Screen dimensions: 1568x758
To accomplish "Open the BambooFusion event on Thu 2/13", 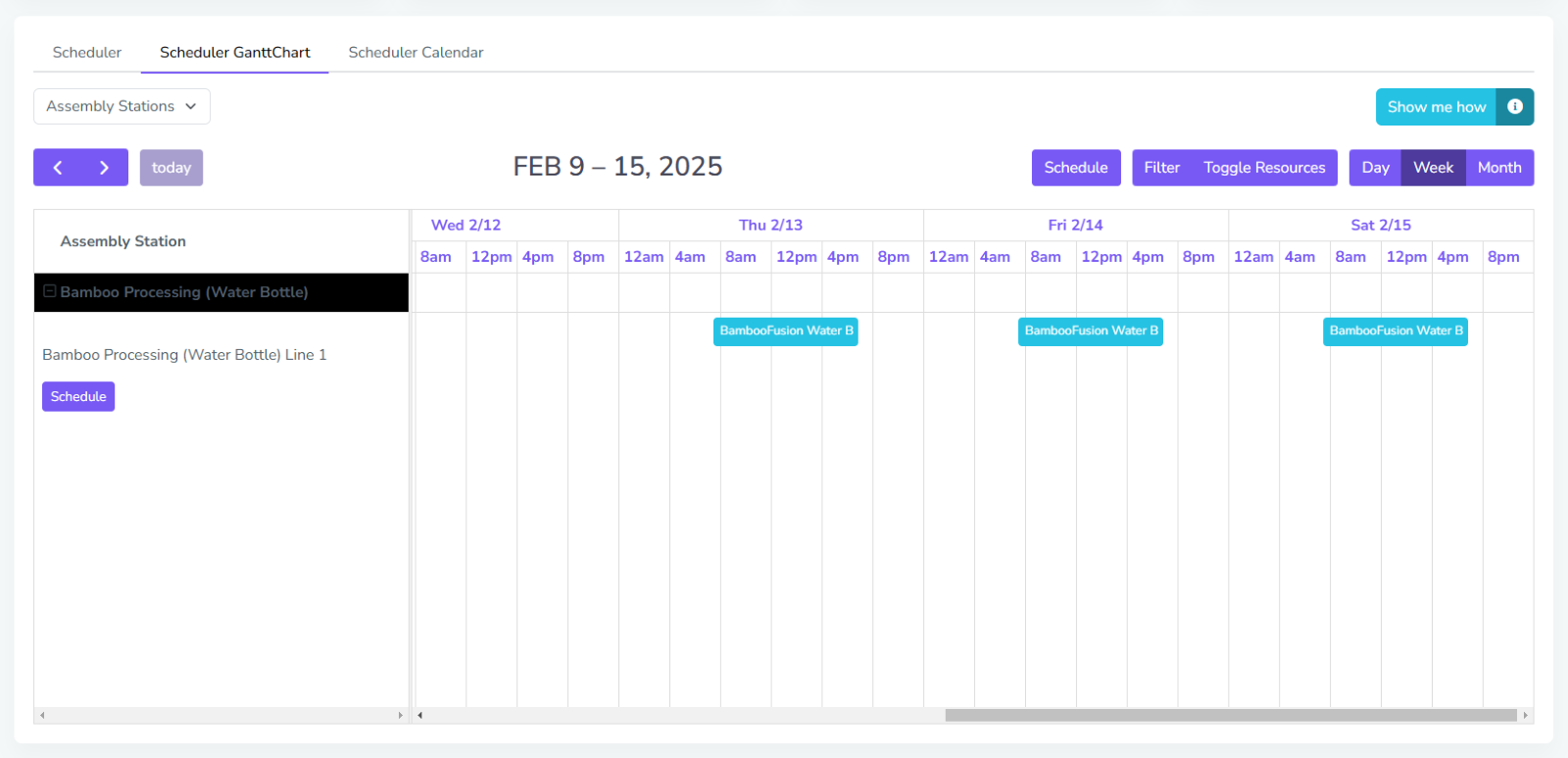I will pos(786,331).
